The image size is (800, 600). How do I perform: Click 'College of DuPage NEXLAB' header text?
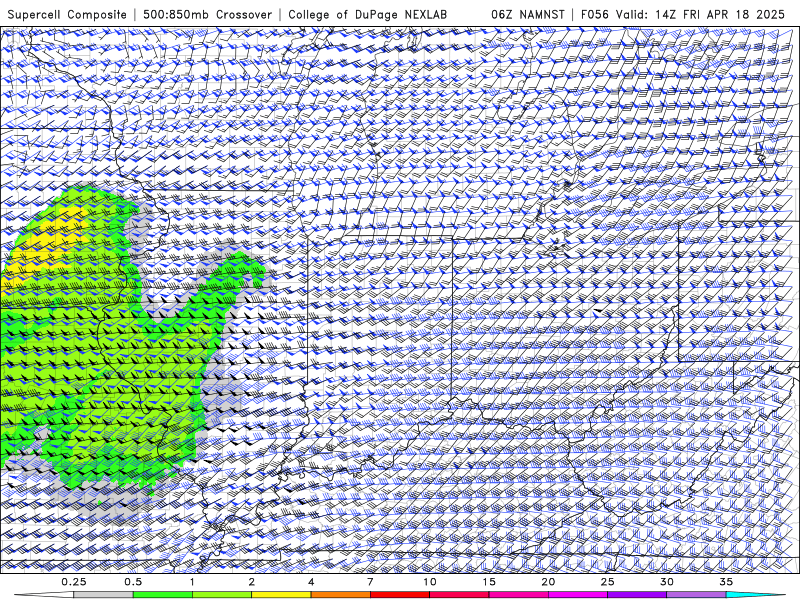pyautogui.click(x=367, y=14)
